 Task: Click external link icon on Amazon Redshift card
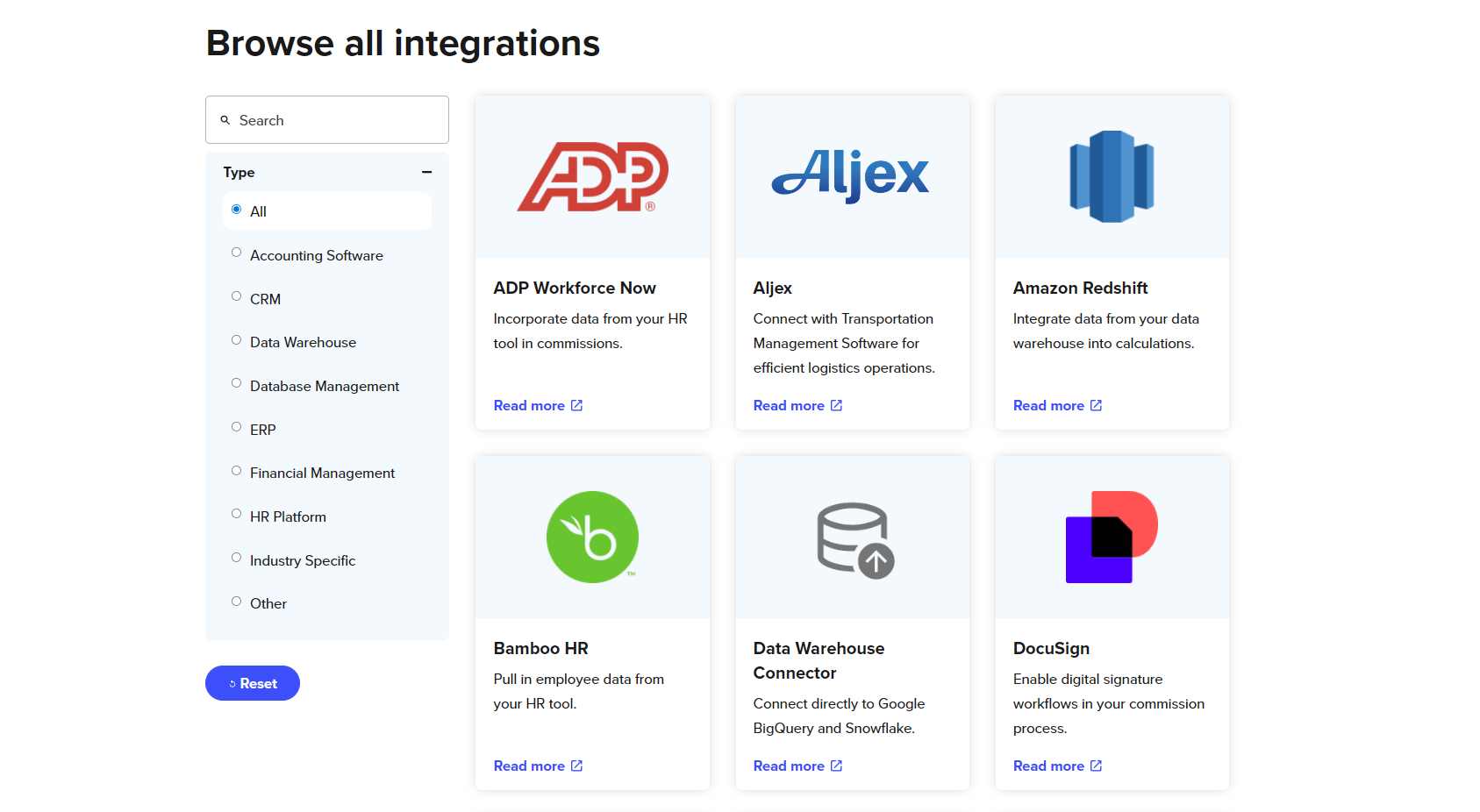point(1096,405)
